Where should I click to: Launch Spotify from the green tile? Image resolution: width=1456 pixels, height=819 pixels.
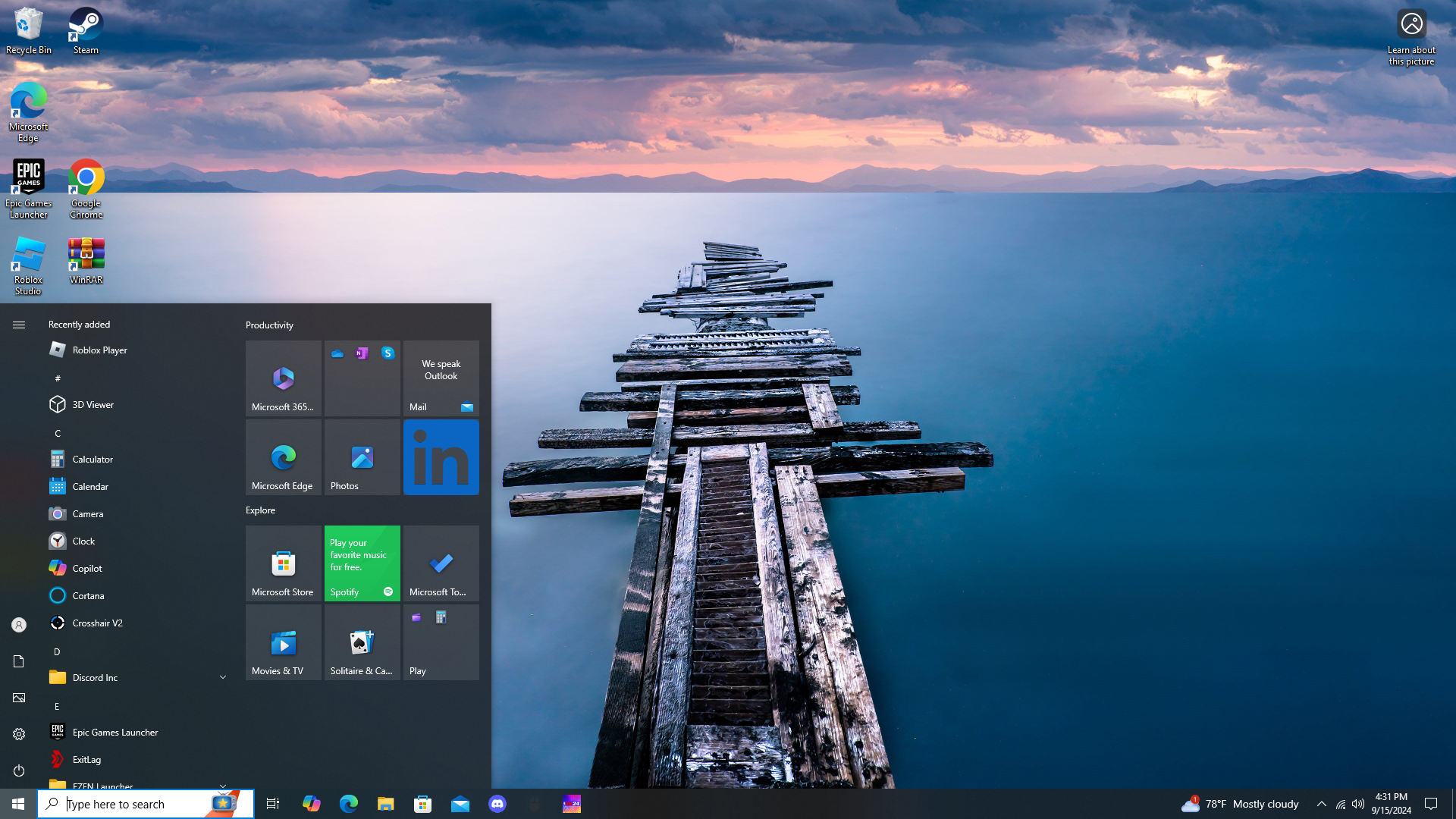point(362,563)
